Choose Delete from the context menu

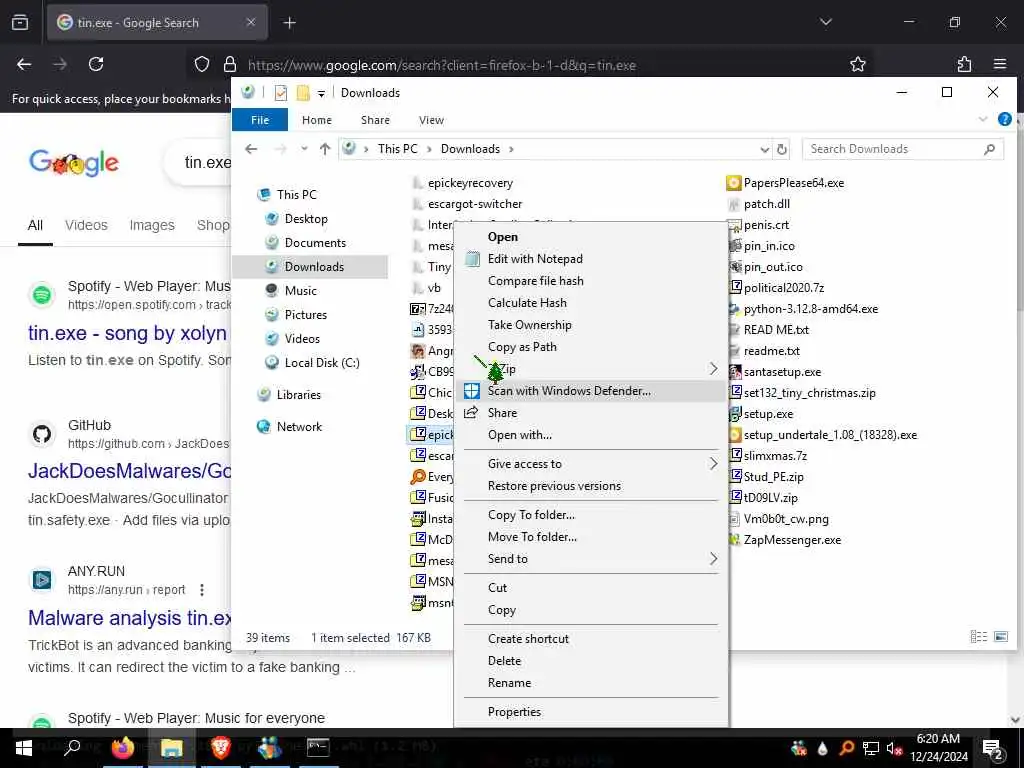tap(591, 661)
